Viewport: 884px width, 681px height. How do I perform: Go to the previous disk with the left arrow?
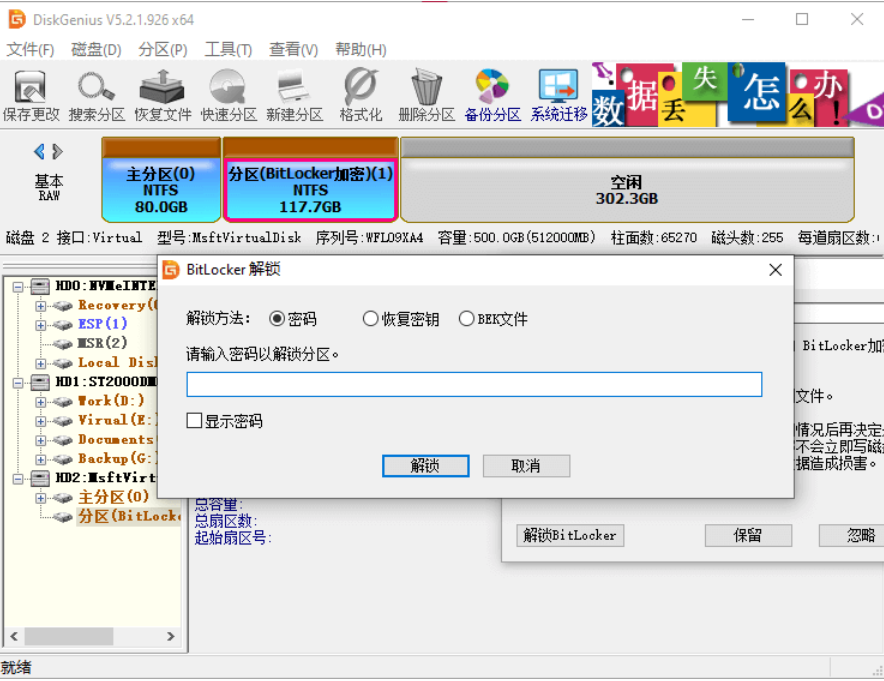point(39,152)
